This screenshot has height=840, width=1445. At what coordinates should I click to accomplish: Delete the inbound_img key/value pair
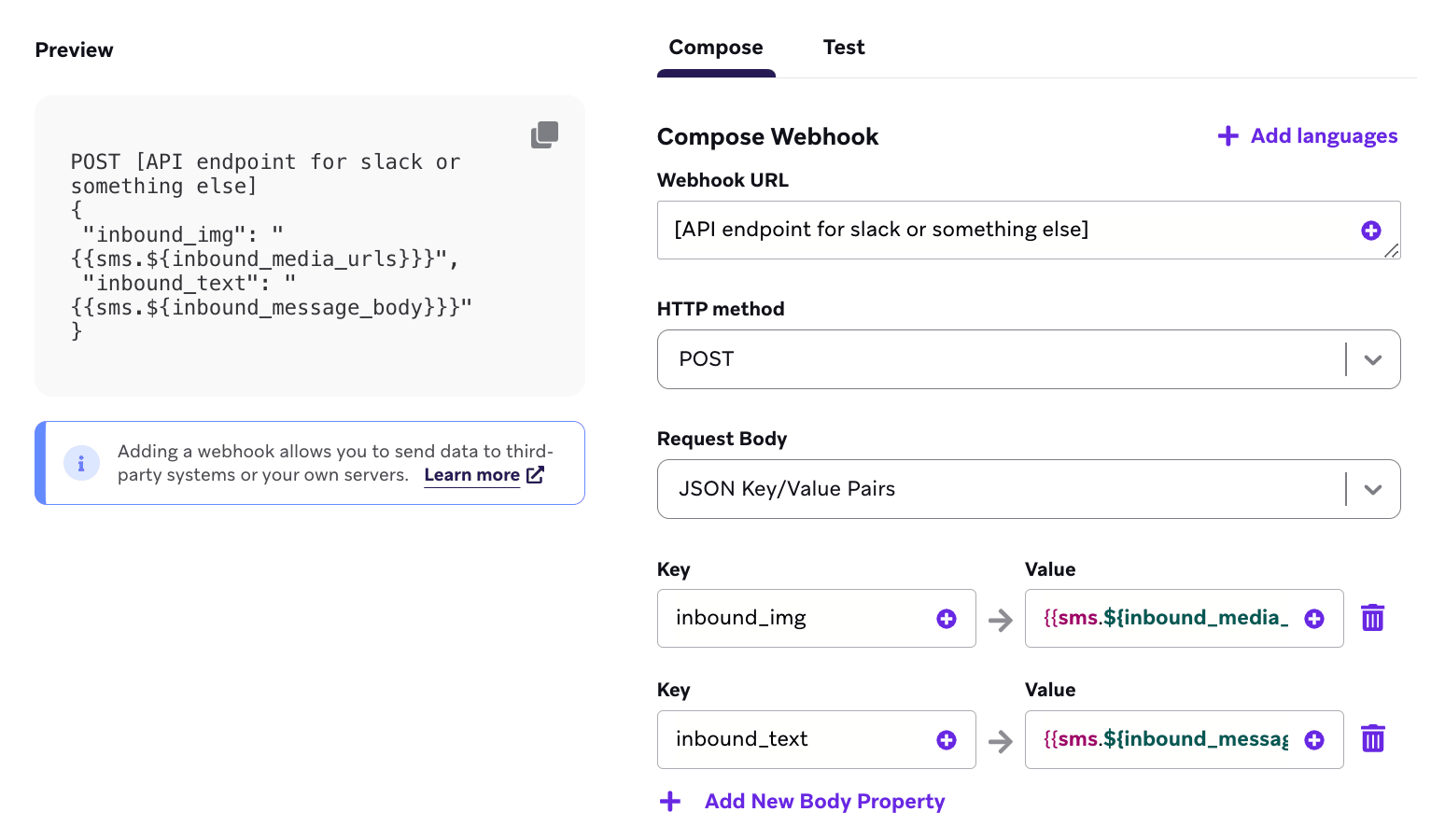(1372, 618)
